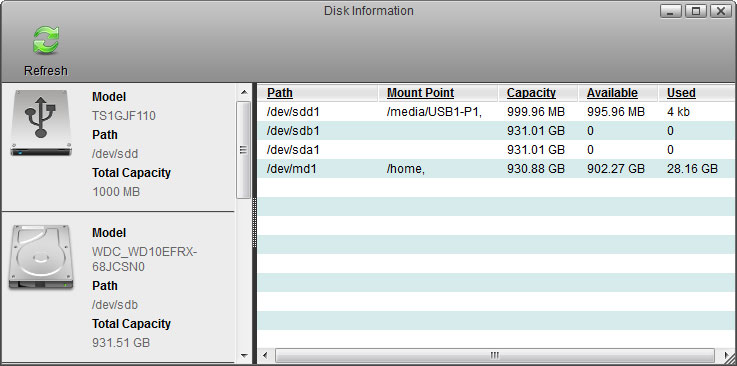
Task: Sort table by Capacity header
Action: 531,93
